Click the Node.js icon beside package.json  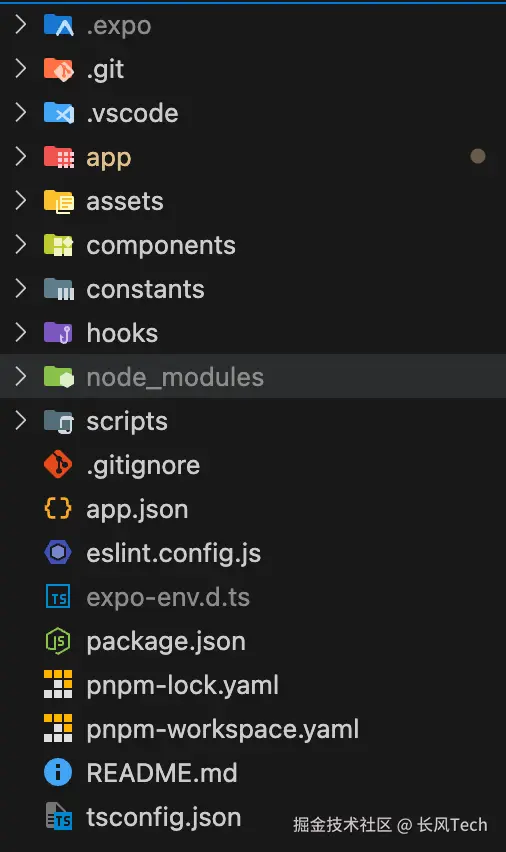coord(58,641)
